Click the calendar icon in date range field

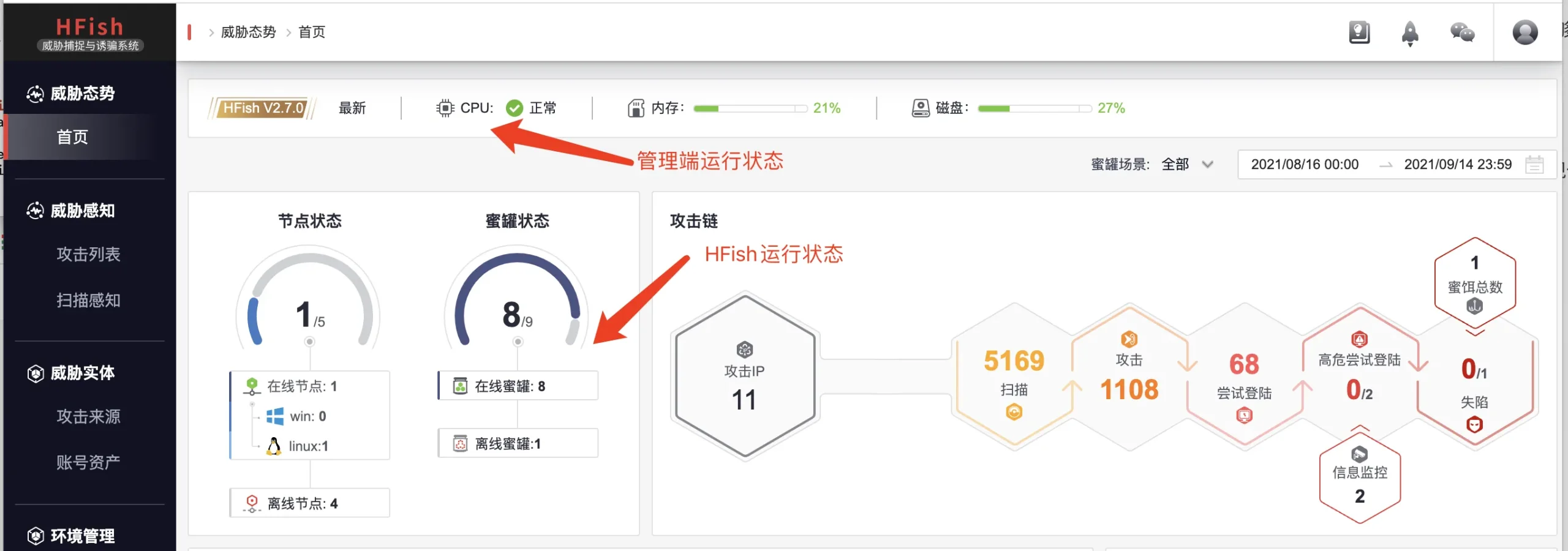click(x=1534, y=164)
